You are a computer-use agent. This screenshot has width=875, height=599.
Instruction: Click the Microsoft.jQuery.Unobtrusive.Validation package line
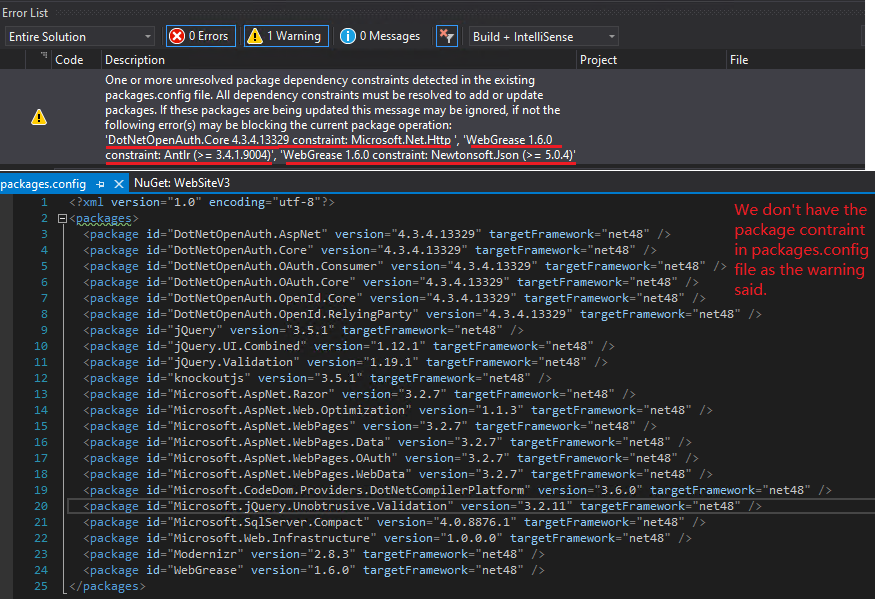click(x=422, y=506)
